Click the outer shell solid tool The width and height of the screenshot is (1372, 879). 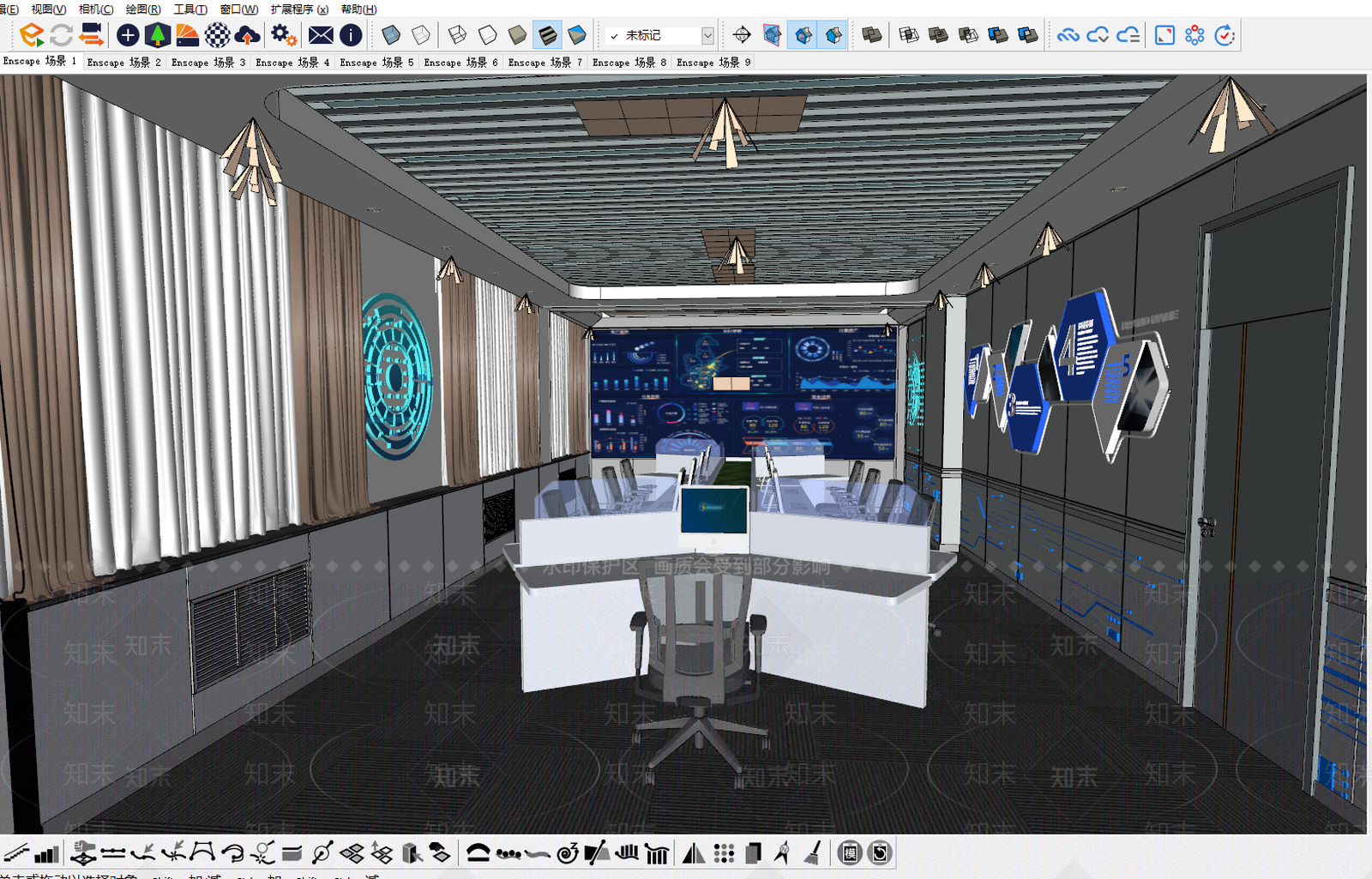click(872, 35)
